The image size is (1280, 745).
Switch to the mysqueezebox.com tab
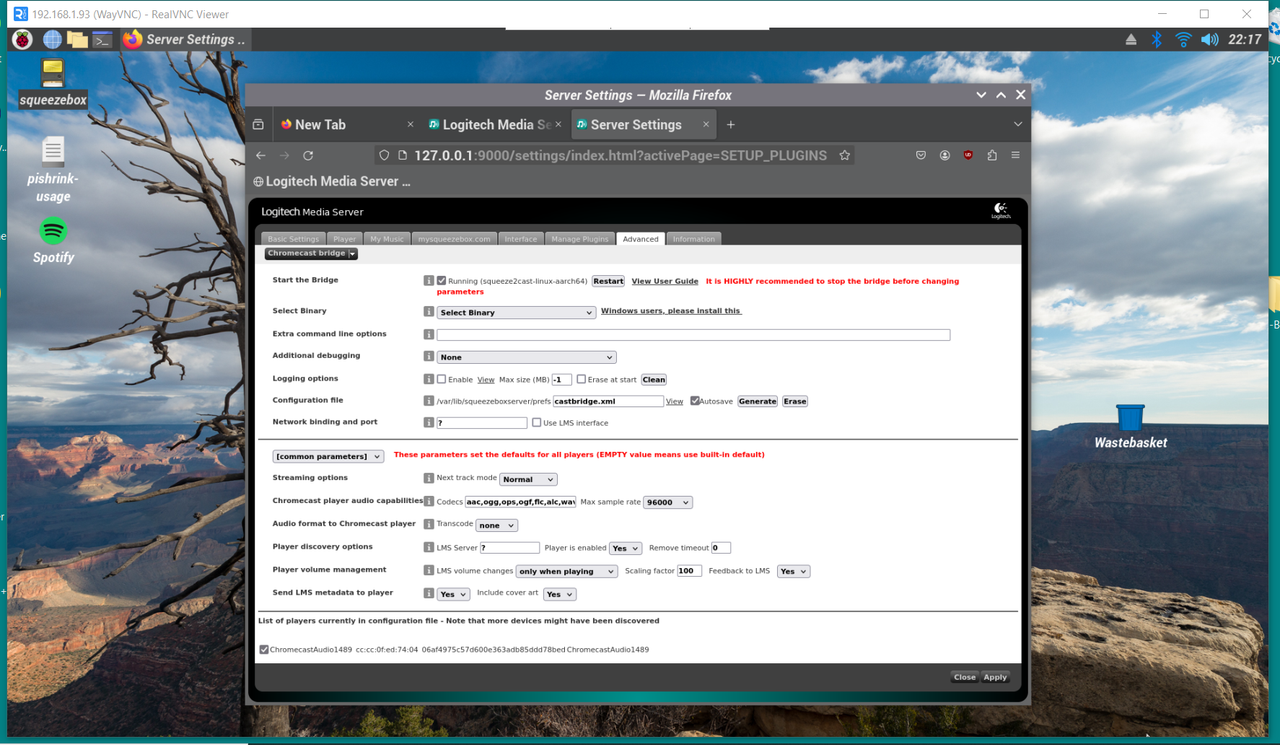[x=455, y=239]
